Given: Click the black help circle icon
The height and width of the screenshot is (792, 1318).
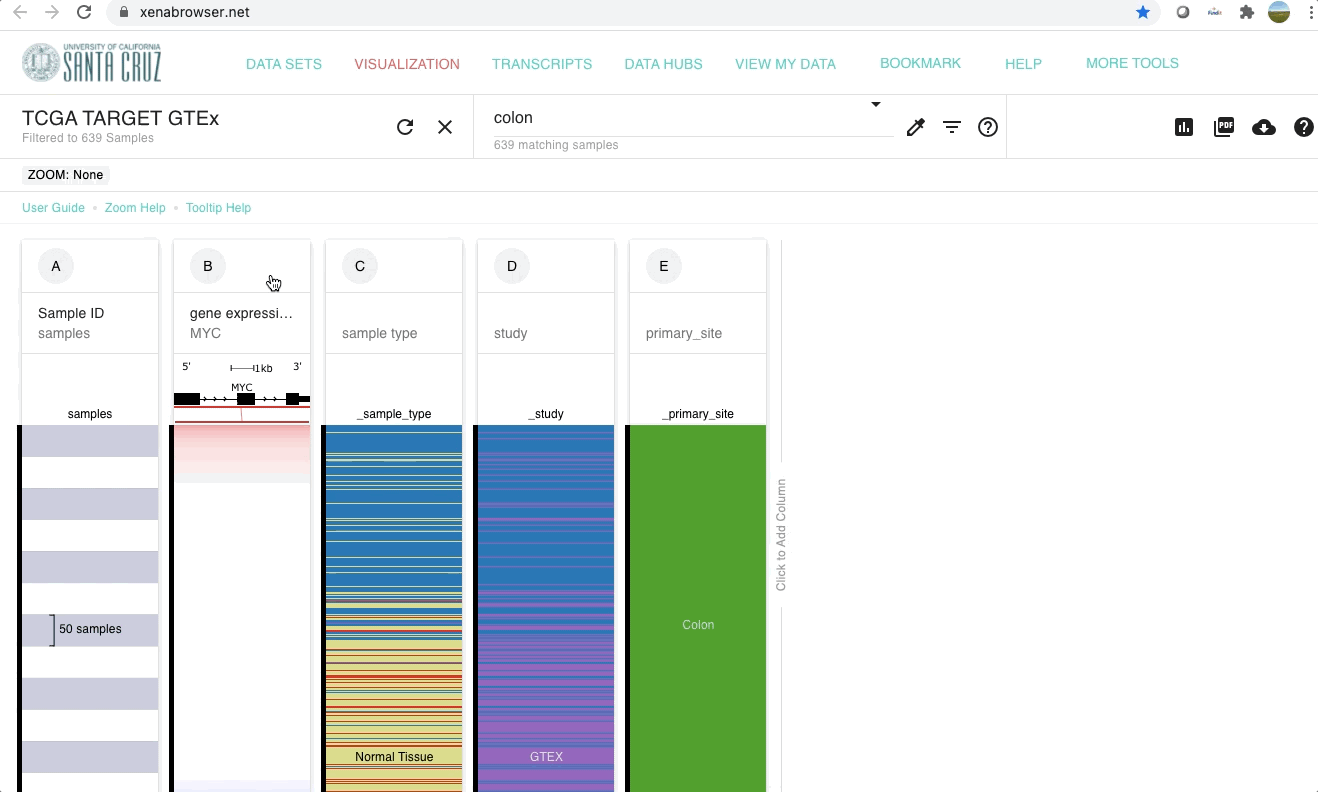Looking at the screenshot, I should [1303, 127].
